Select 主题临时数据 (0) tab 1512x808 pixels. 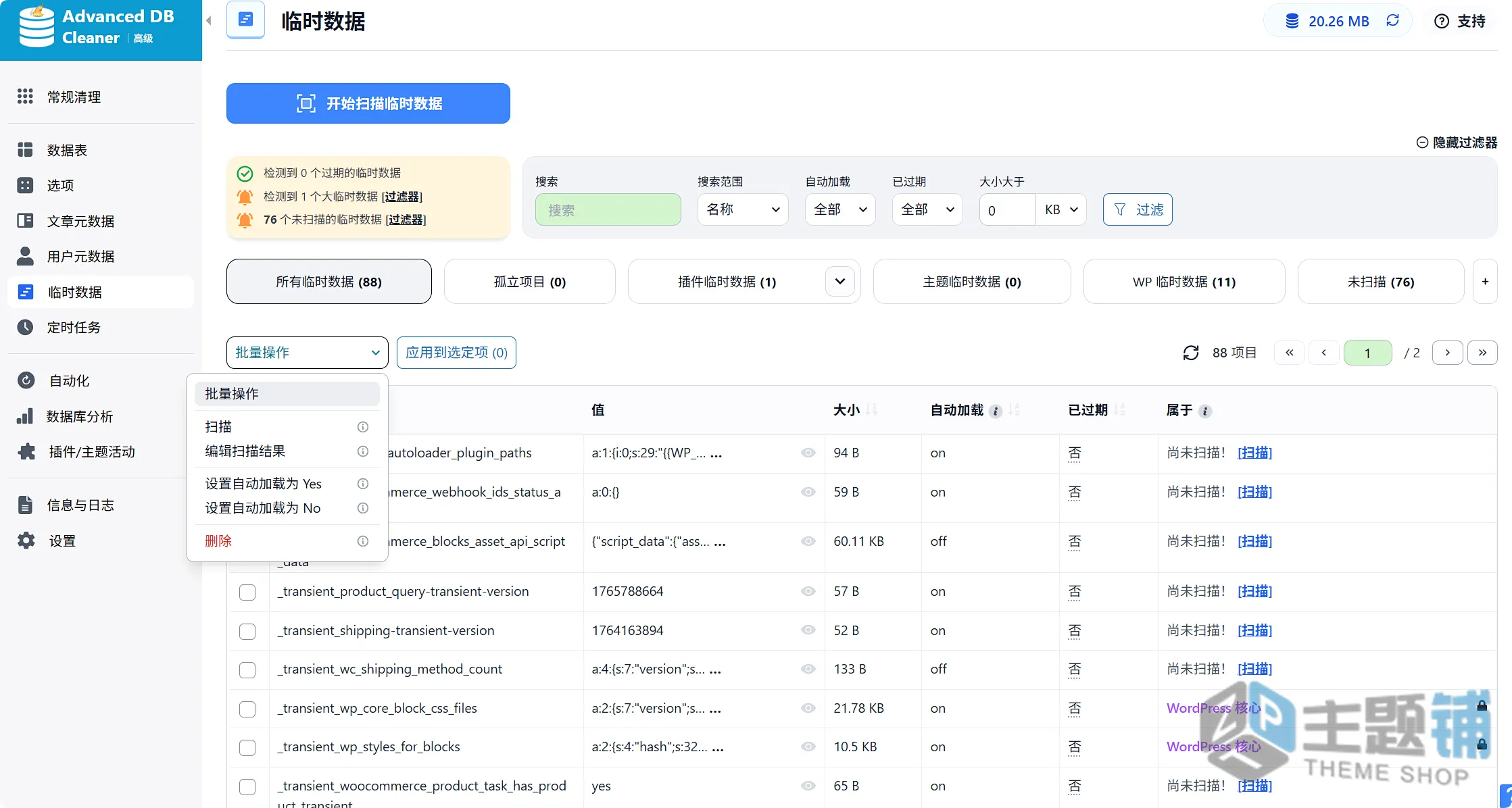point(972,282)
